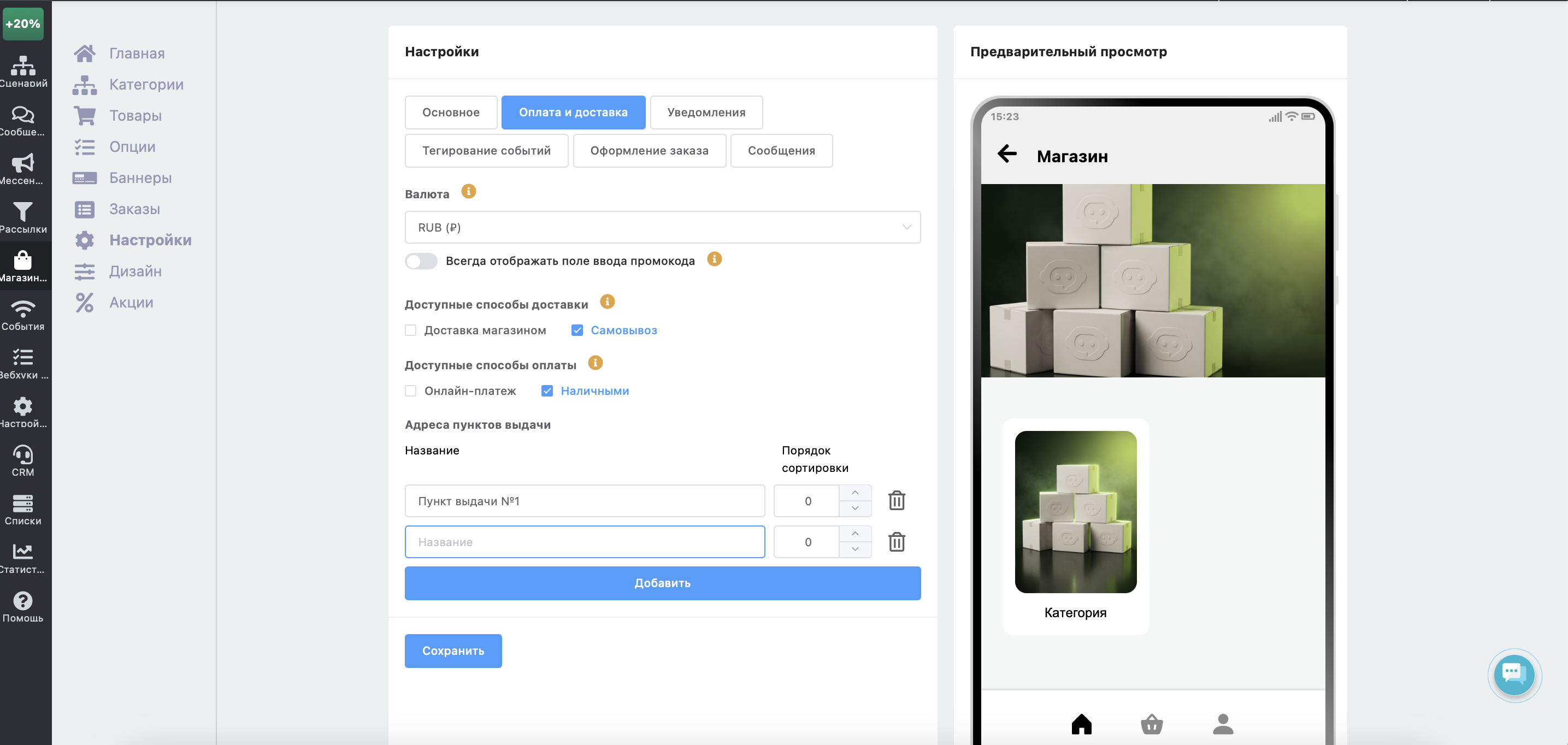This screenshot has height=745, width=1568.
Task: Uncheck the Самовывоз checkbox
Action: (577, 330)
